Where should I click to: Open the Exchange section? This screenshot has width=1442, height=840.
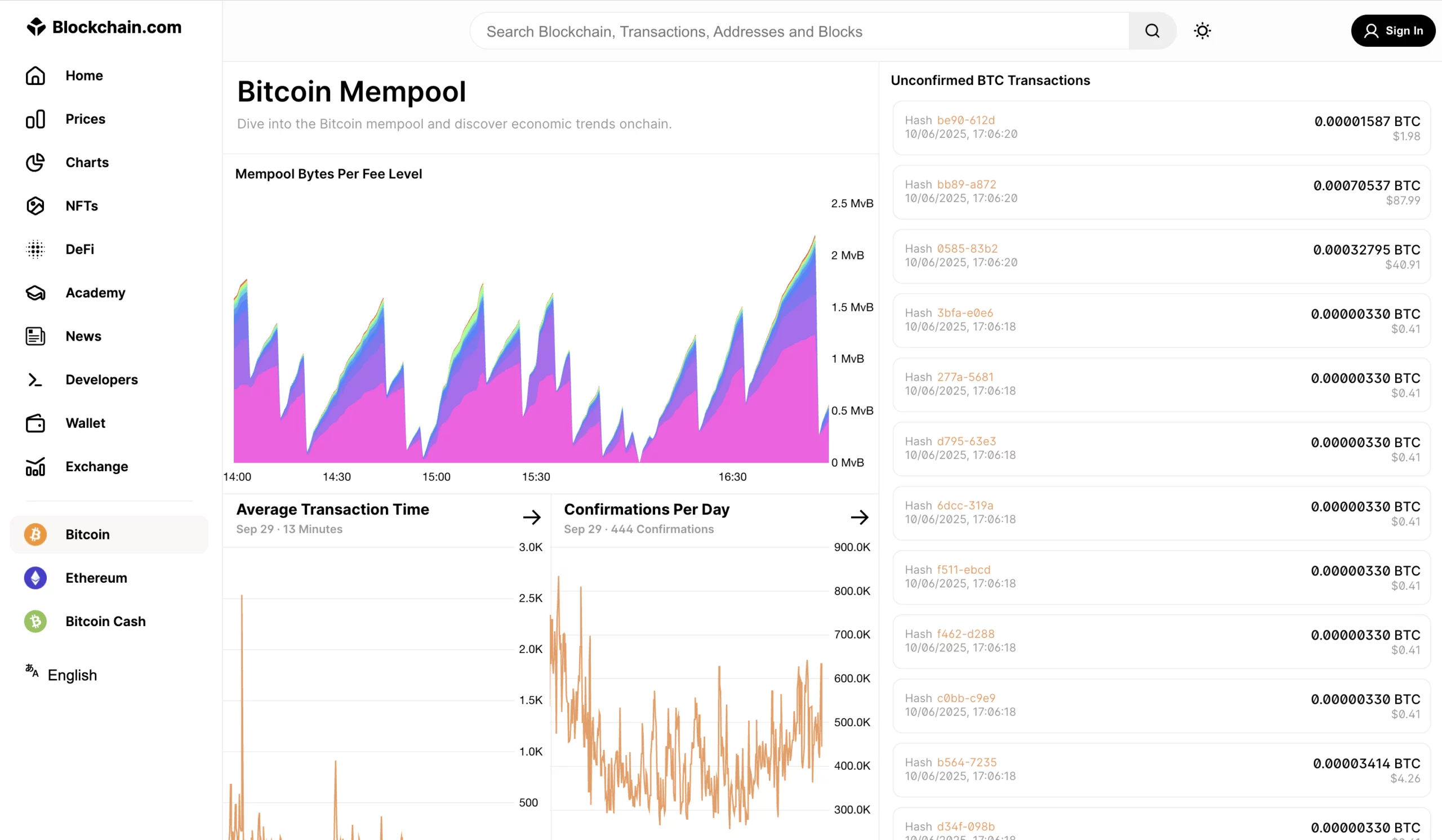96,467
